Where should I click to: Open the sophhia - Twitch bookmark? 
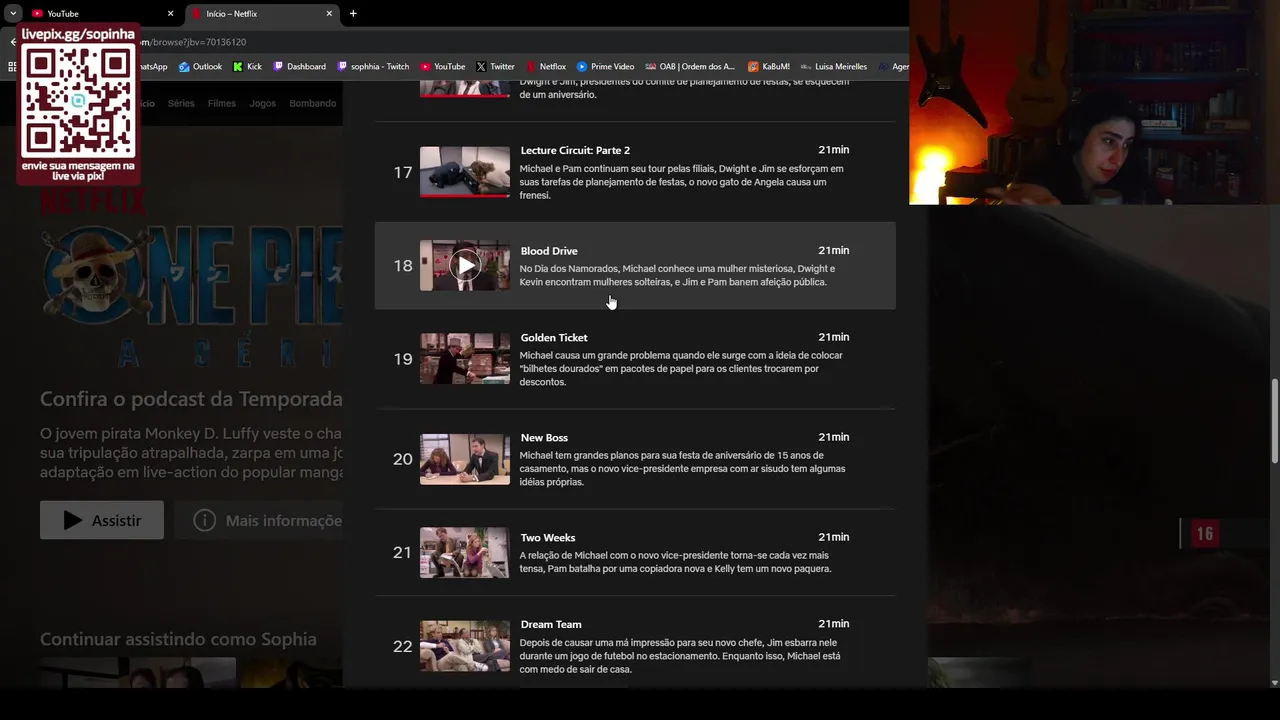click(x=373, y=66)
